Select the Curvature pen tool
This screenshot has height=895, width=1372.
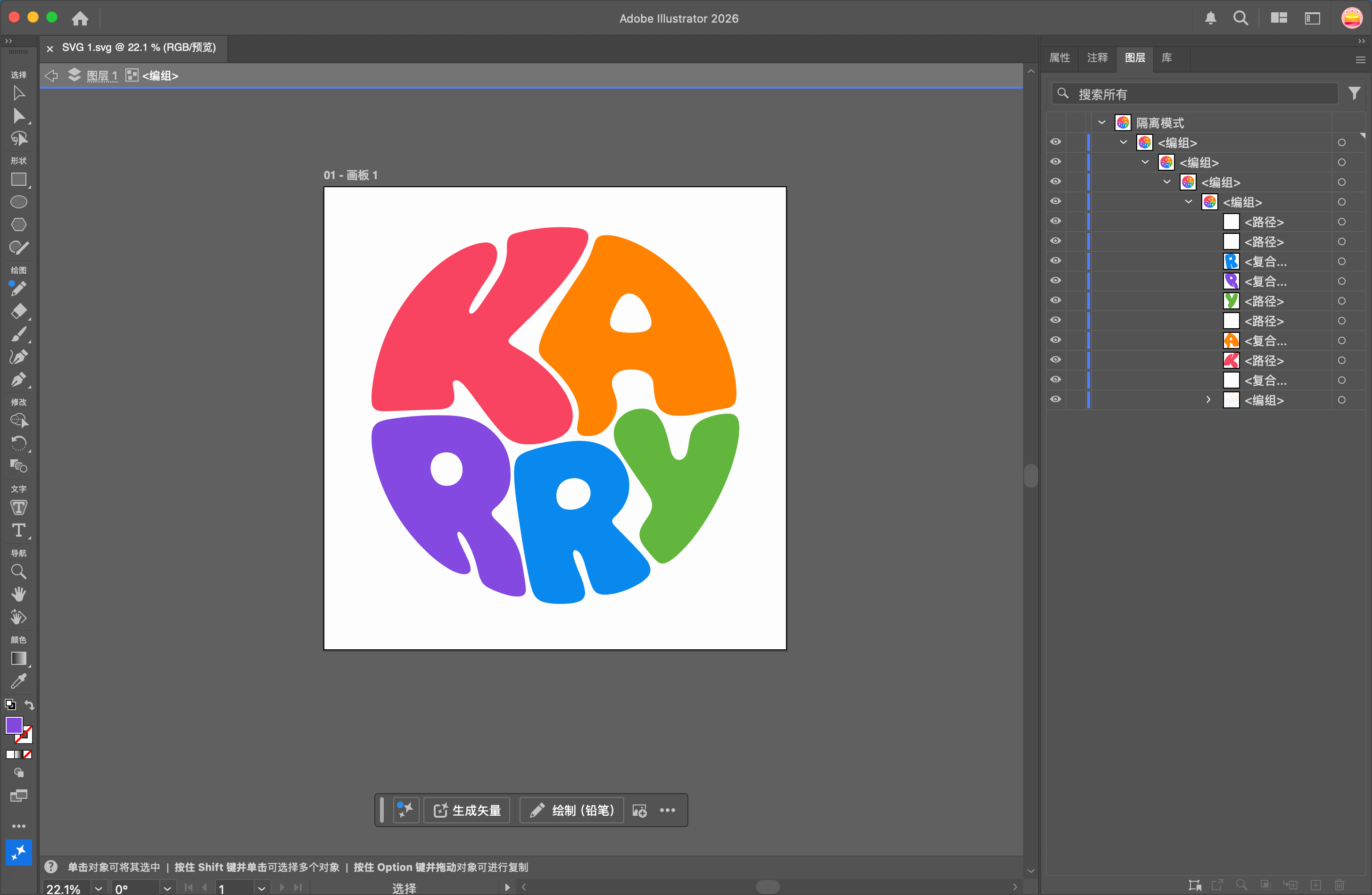18,357
